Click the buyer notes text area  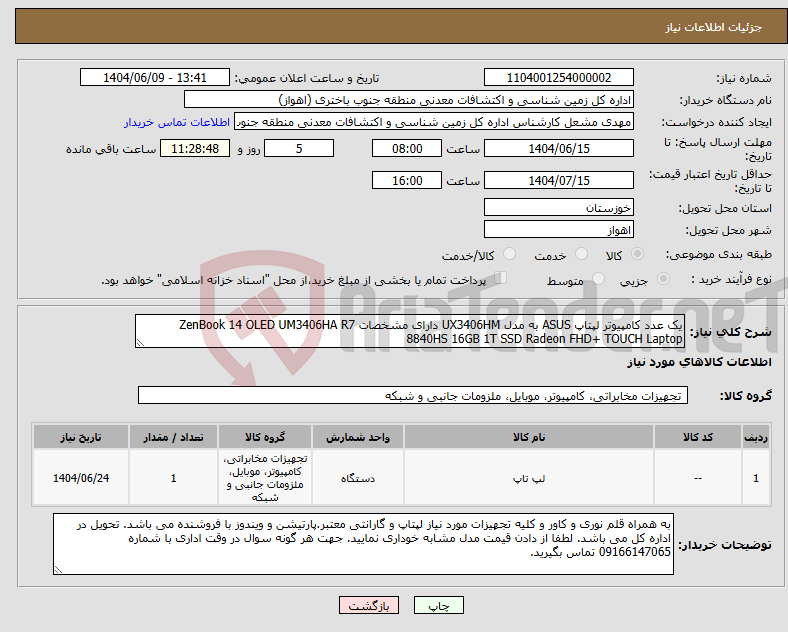click(x=363, y=544)
